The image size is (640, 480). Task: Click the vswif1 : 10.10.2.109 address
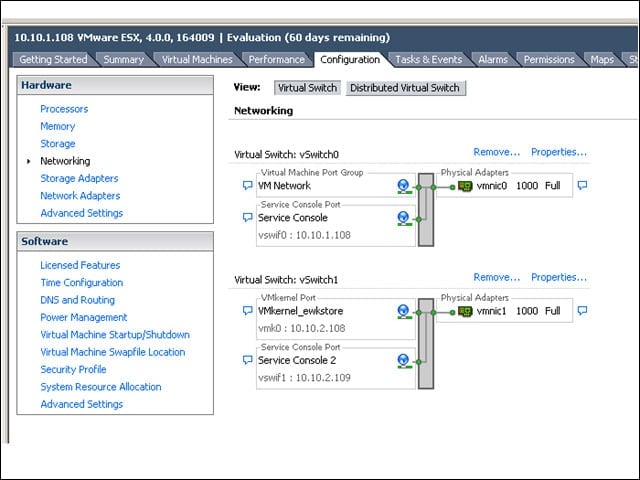(x=304, y=378)
